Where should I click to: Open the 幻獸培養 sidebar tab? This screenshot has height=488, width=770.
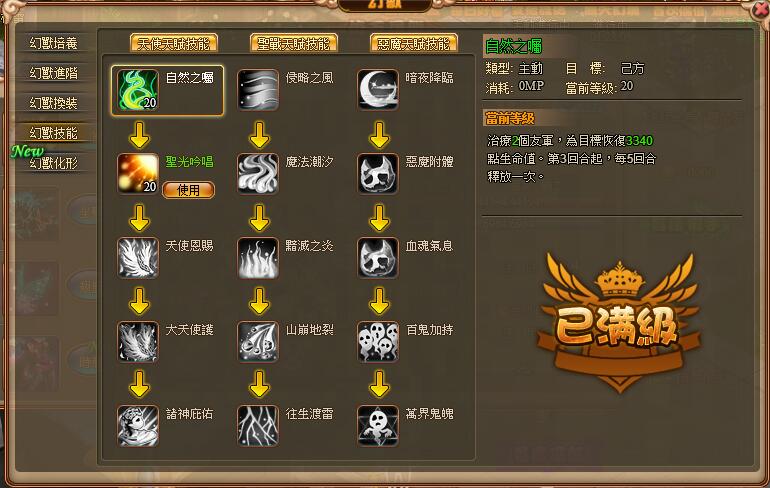click(x=54, y=43)
